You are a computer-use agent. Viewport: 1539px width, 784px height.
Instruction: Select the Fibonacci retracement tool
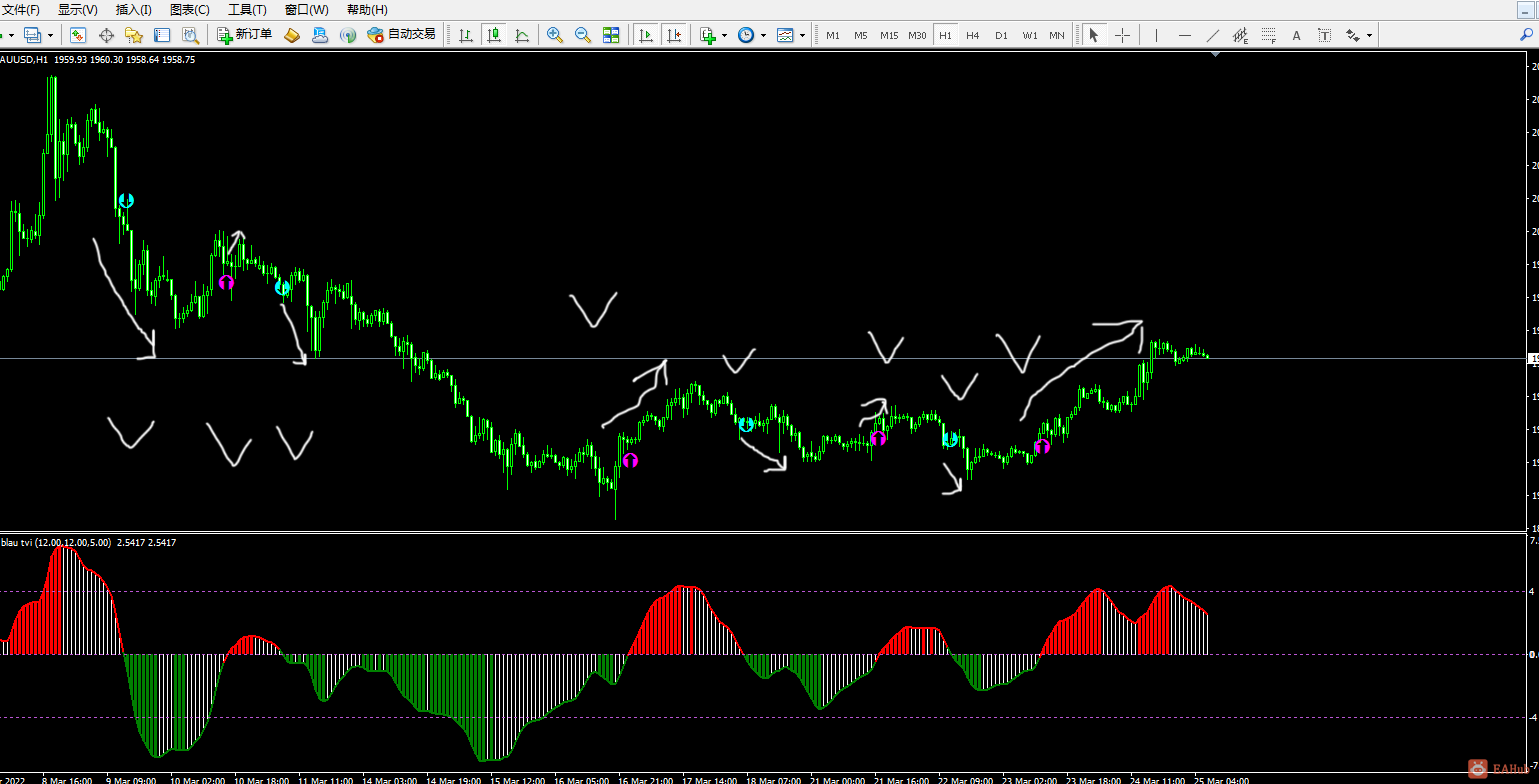click(1268, 35)
